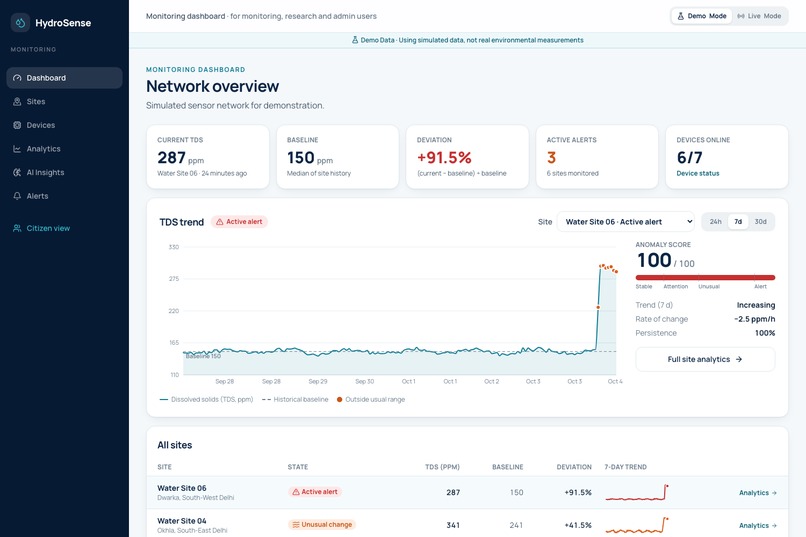Select the 24h time range
This screenshot has height=537, width=806.
pos(716,222)
